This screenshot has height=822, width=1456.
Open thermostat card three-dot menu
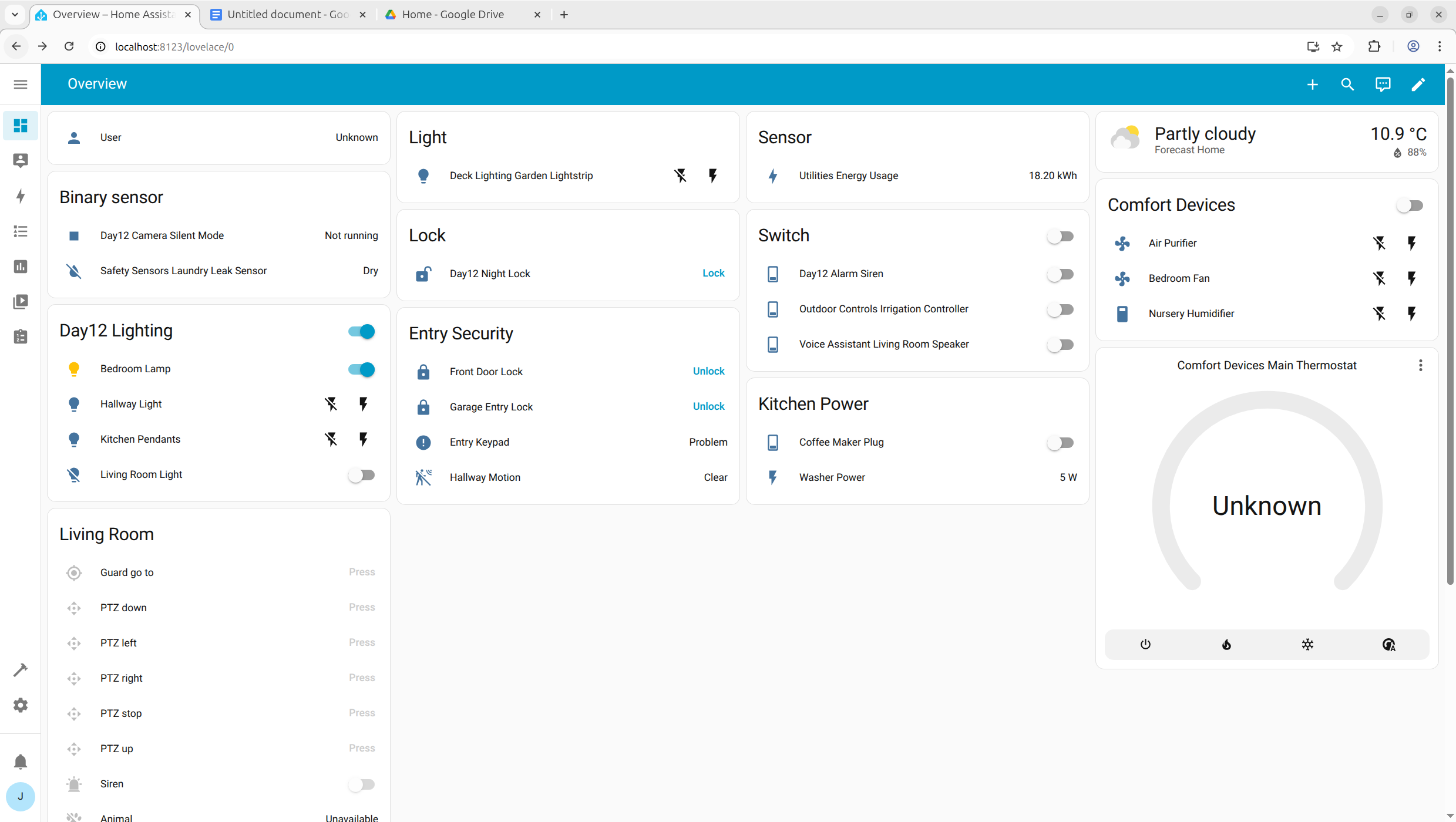pyautogui.click(x=1420, y=365)
